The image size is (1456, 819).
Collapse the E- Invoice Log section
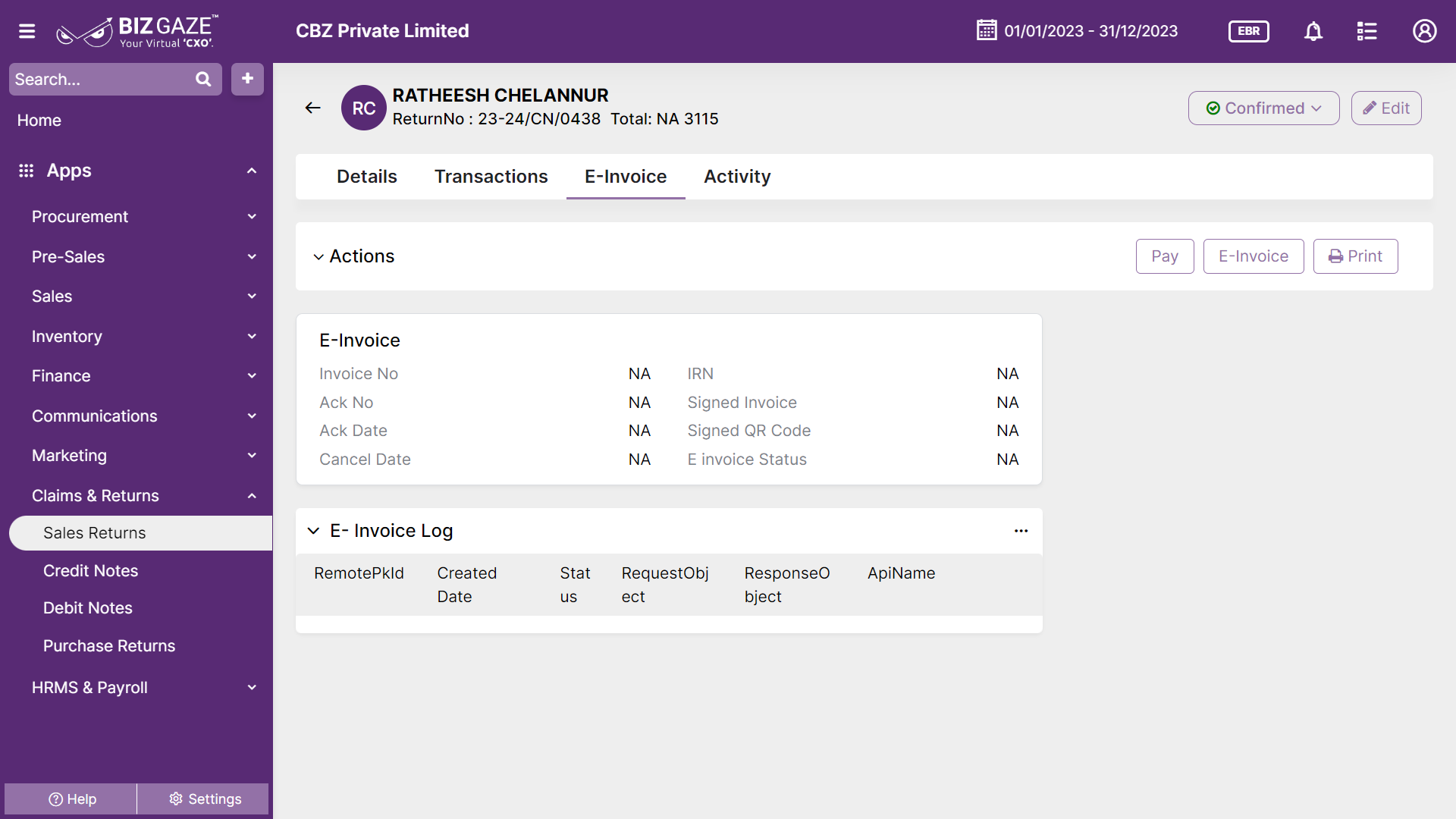click(x=313, y=531)
